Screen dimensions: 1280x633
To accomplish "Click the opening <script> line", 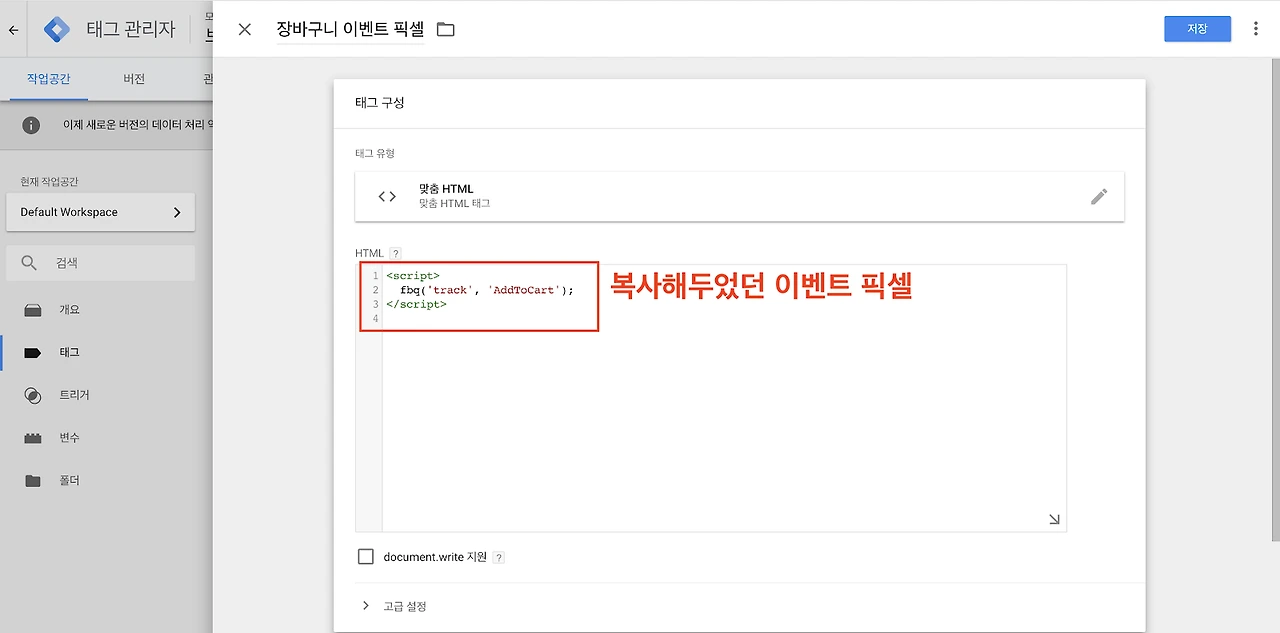I will coord(412,276).
